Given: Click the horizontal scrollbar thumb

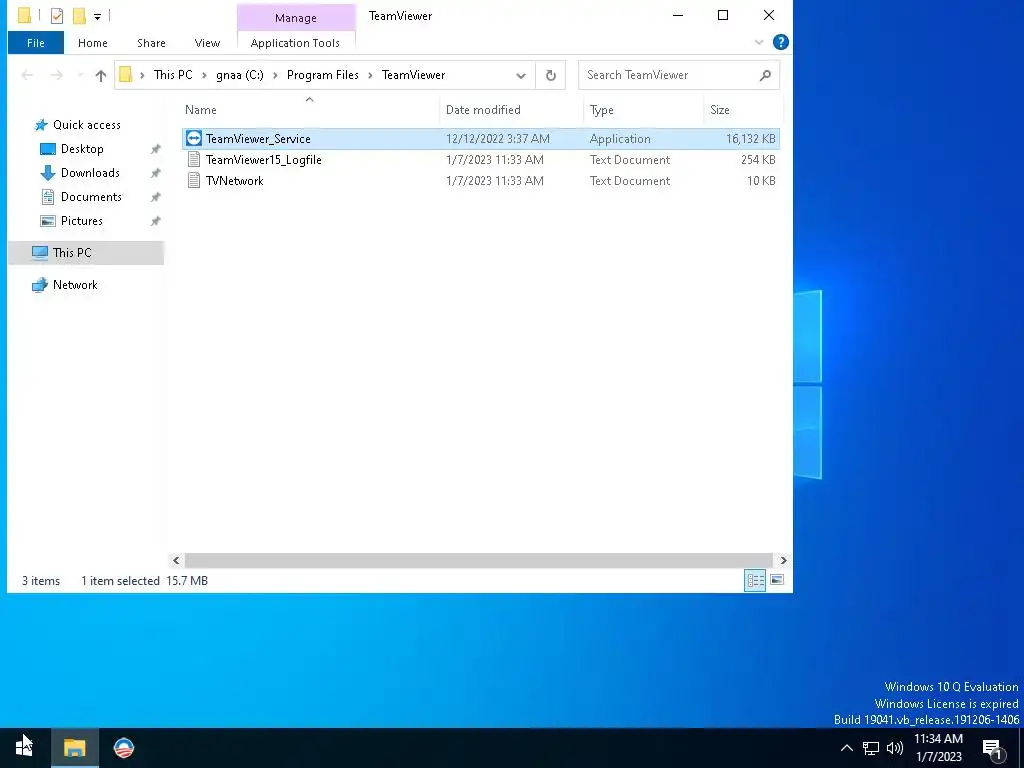Looking at the screenshot, I should click(479, 560).
